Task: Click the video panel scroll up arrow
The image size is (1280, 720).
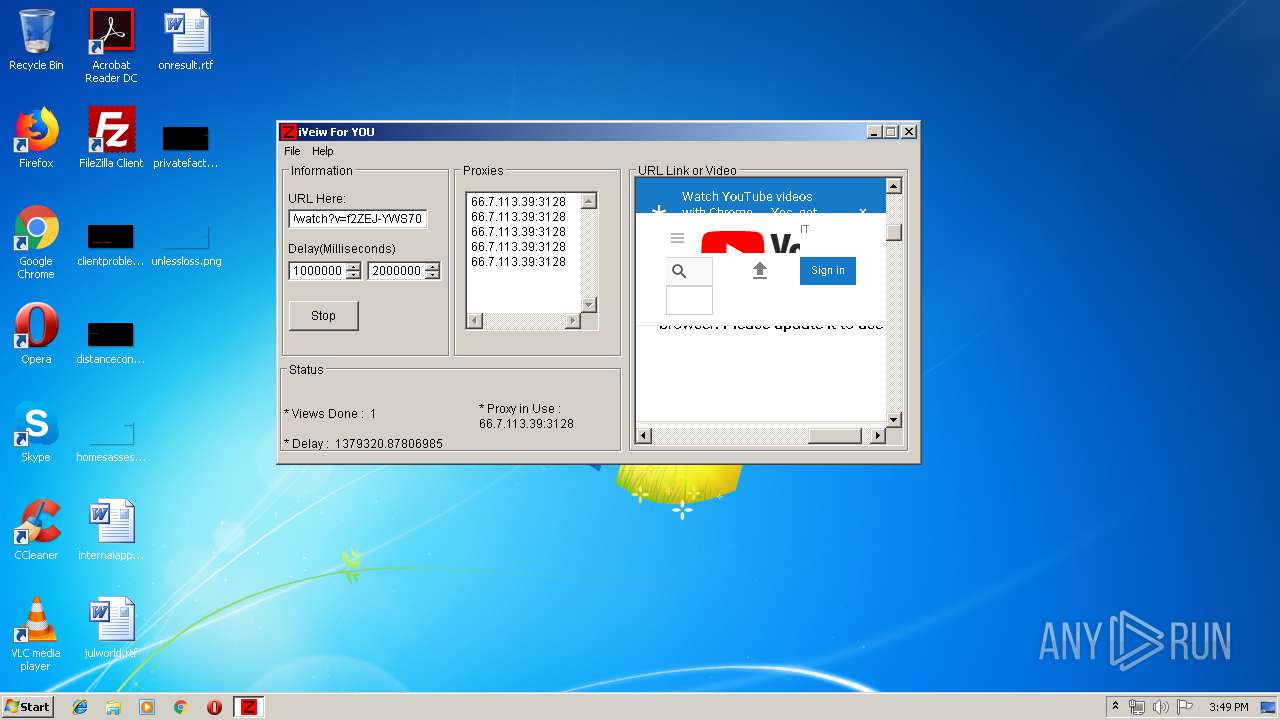Action: (x=894, y=186)
